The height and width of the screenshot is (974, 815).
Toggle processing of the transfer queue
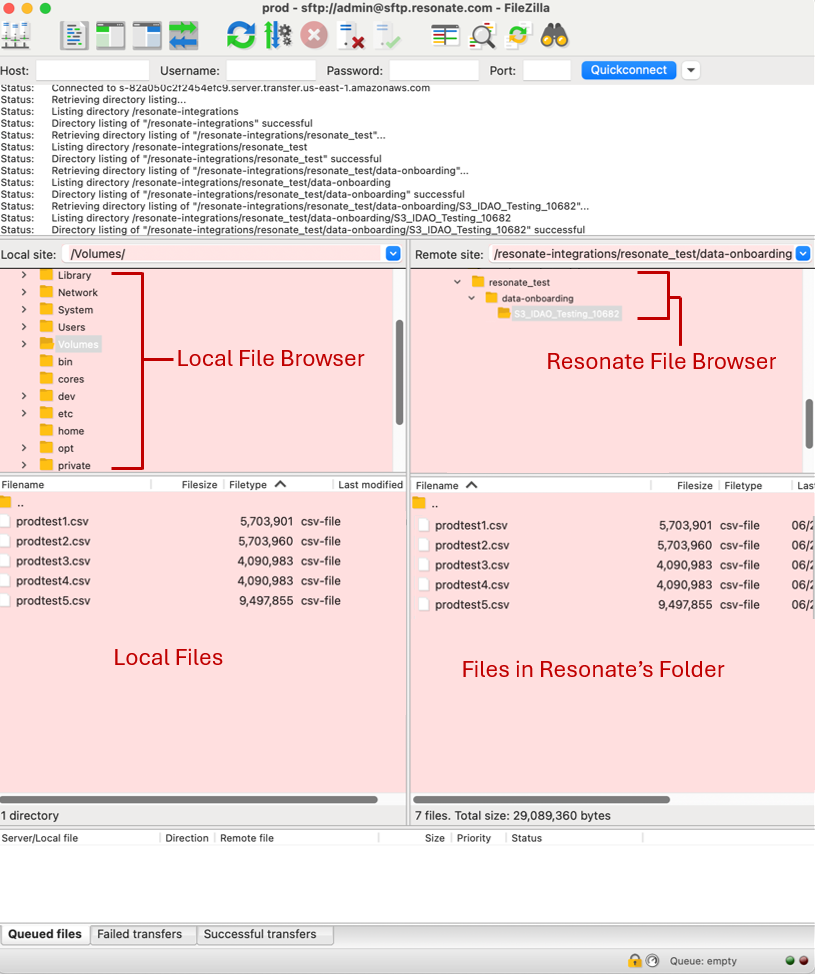[278, 35]
